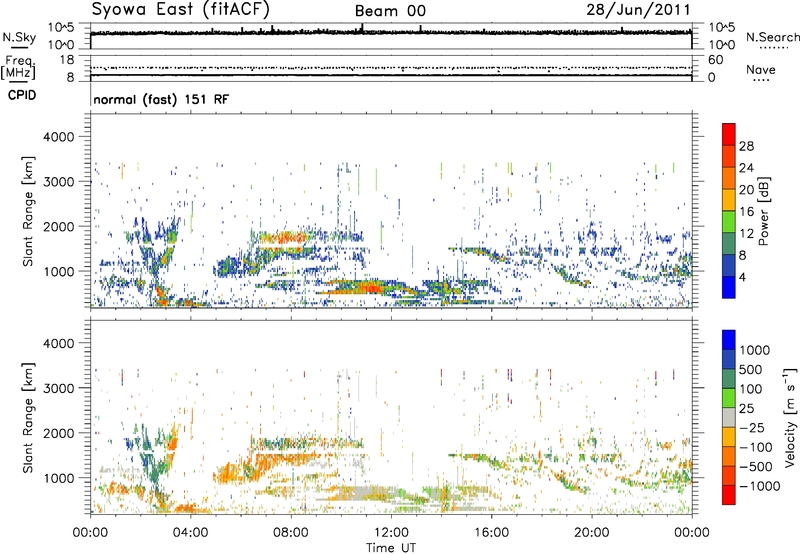The width and height of the screenshot is (800, 554).
Task: Click the '16:00' time axis tick
Action: pyautogui.click(x=491, y=533)
